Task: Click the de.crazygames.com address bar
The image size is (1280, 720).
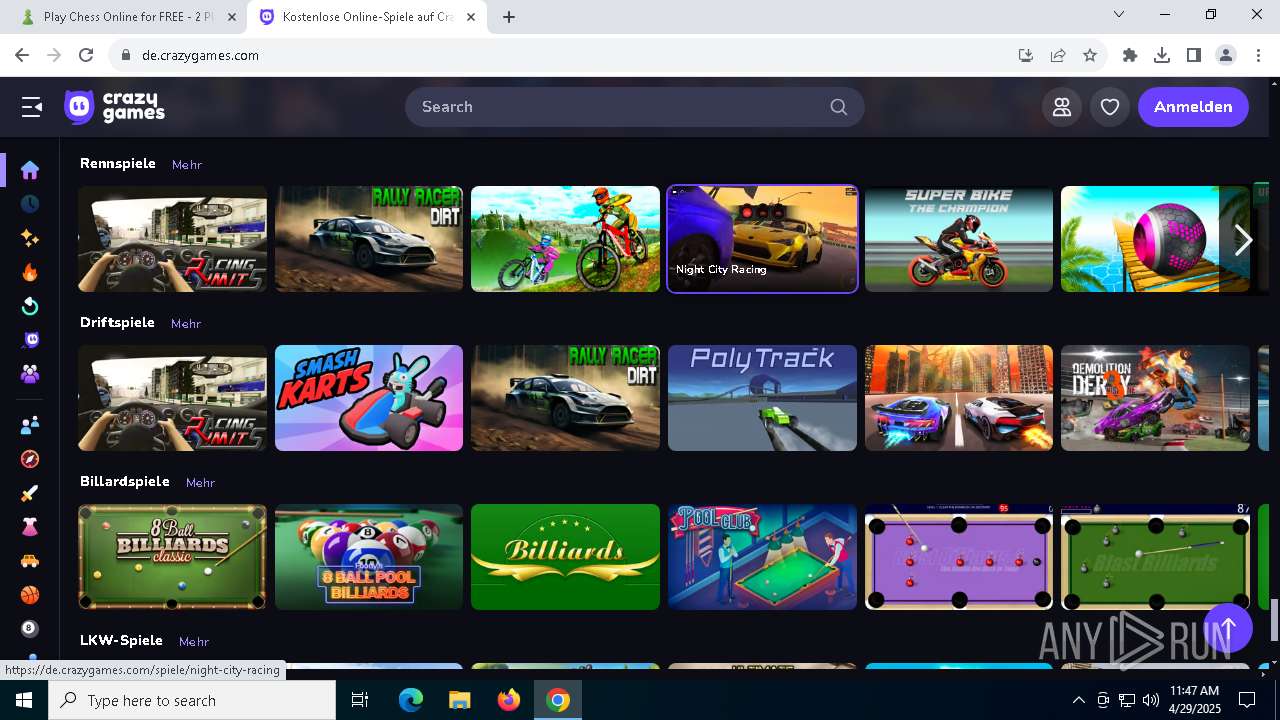Action: click(560, 56)
